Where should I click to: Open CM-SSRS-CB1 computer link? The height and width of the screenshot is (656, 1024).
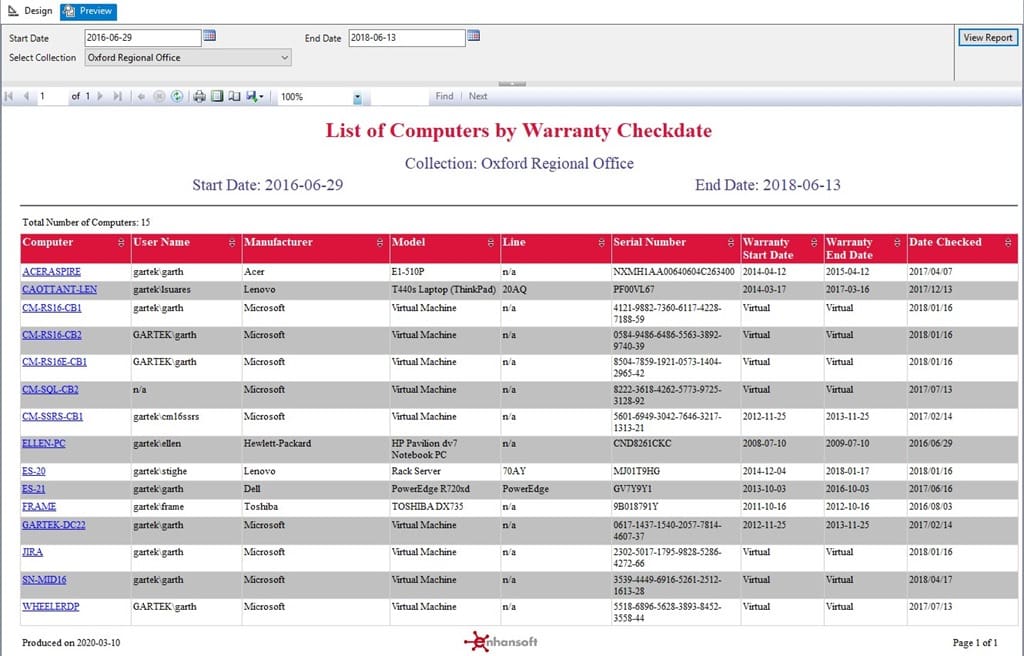pos(52,416)
